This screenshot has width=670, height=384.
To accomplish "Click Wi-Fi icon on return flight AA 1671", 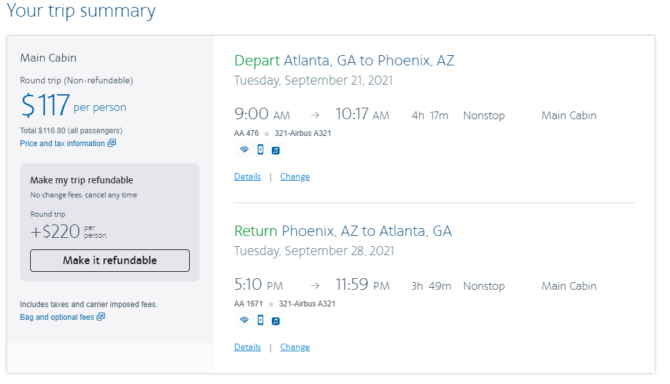I will [244, 320].
